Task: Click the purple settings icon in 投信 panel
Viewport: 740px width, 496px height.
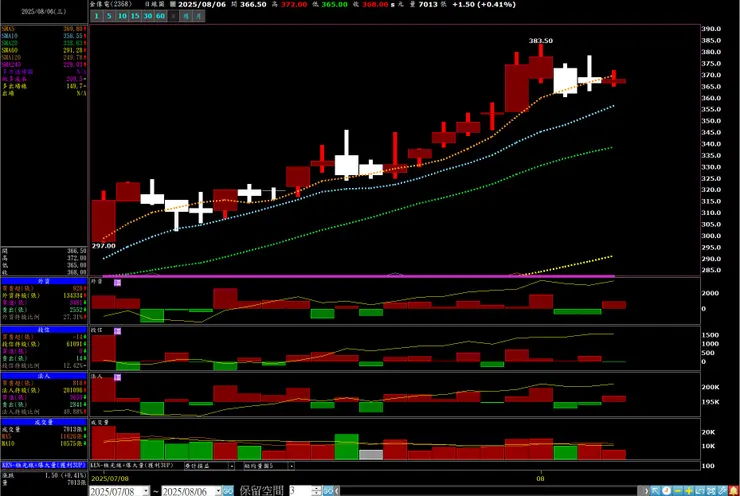Action: click(118, 331)
